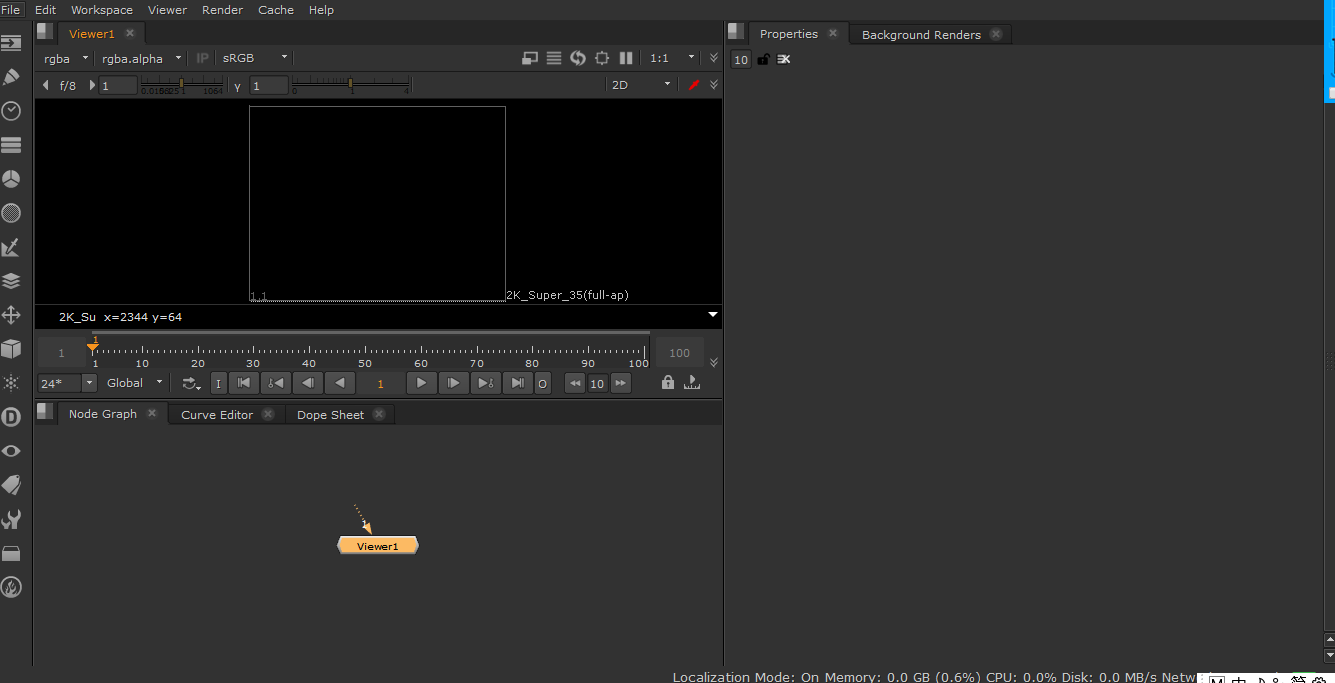Toggle the viewer pause button

[x=626, y=58]
